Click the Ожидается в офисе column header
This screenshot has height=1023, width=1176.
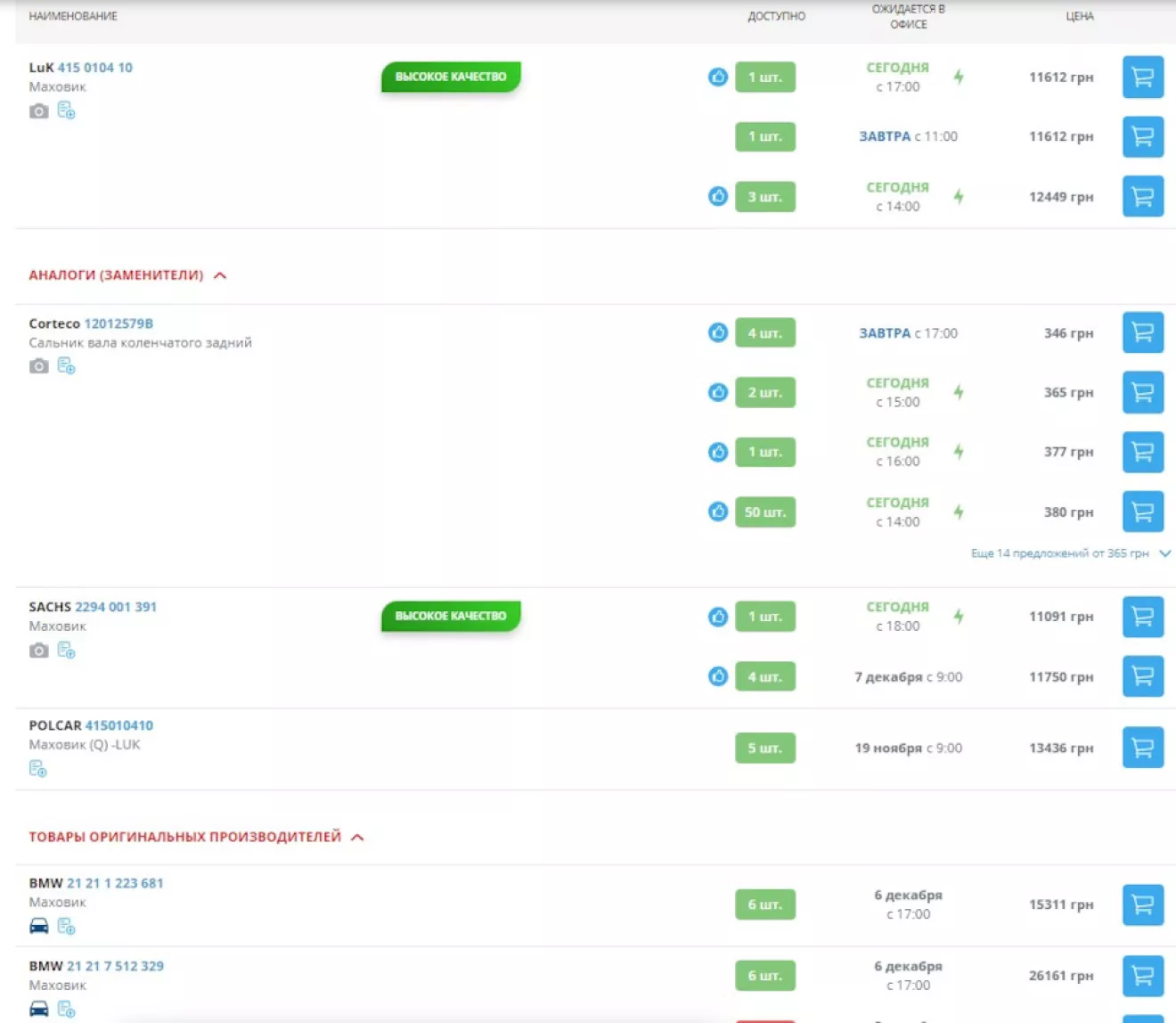tap(909, 16)
